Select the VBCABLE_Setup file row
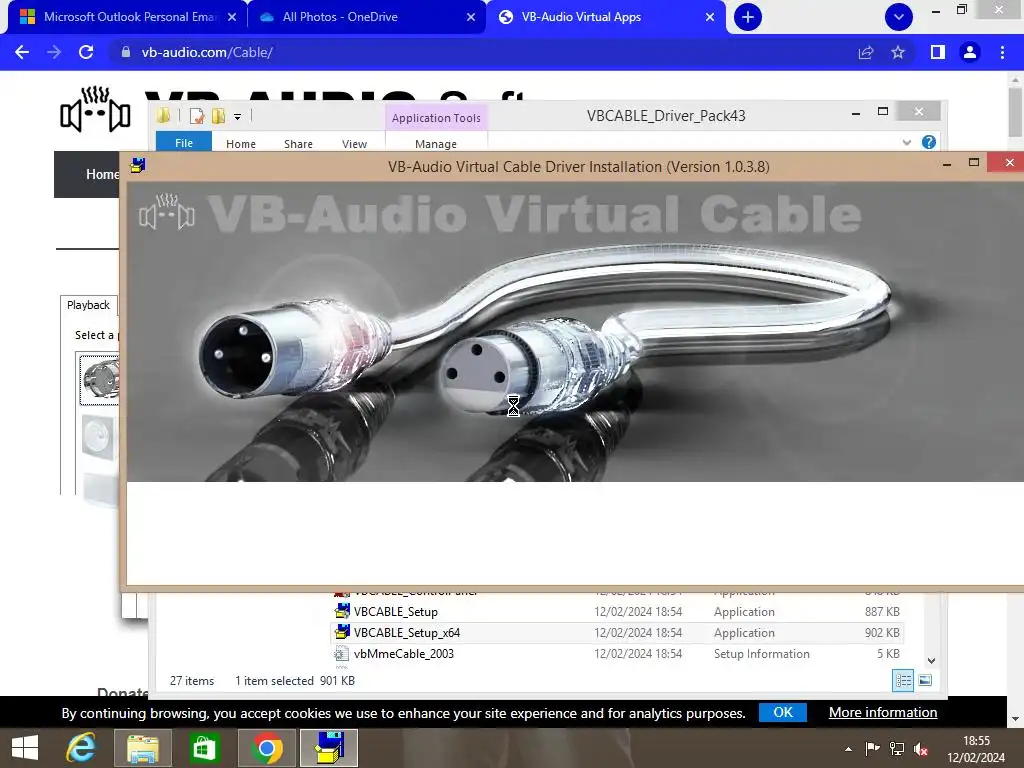 click(x=617, y=612)
